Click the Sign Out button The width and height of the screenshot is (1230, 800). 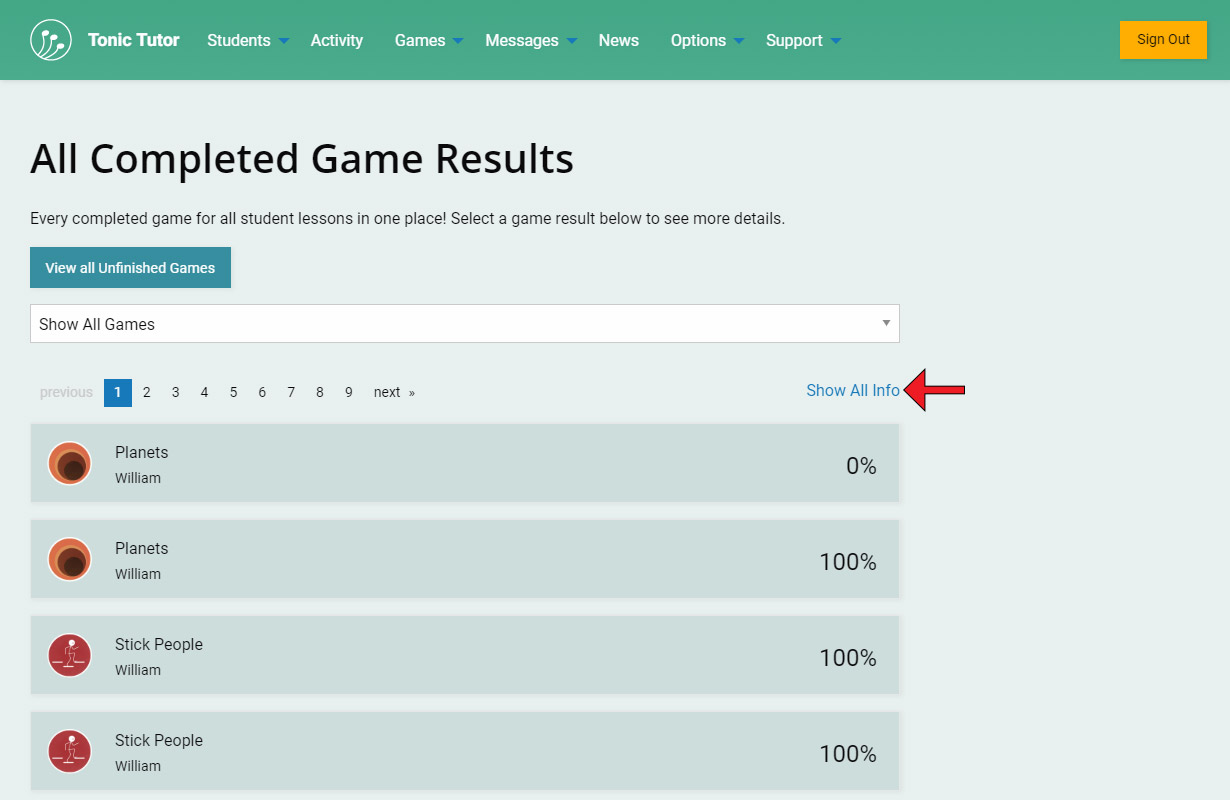pyautogui.click(x=1163, y=40)
